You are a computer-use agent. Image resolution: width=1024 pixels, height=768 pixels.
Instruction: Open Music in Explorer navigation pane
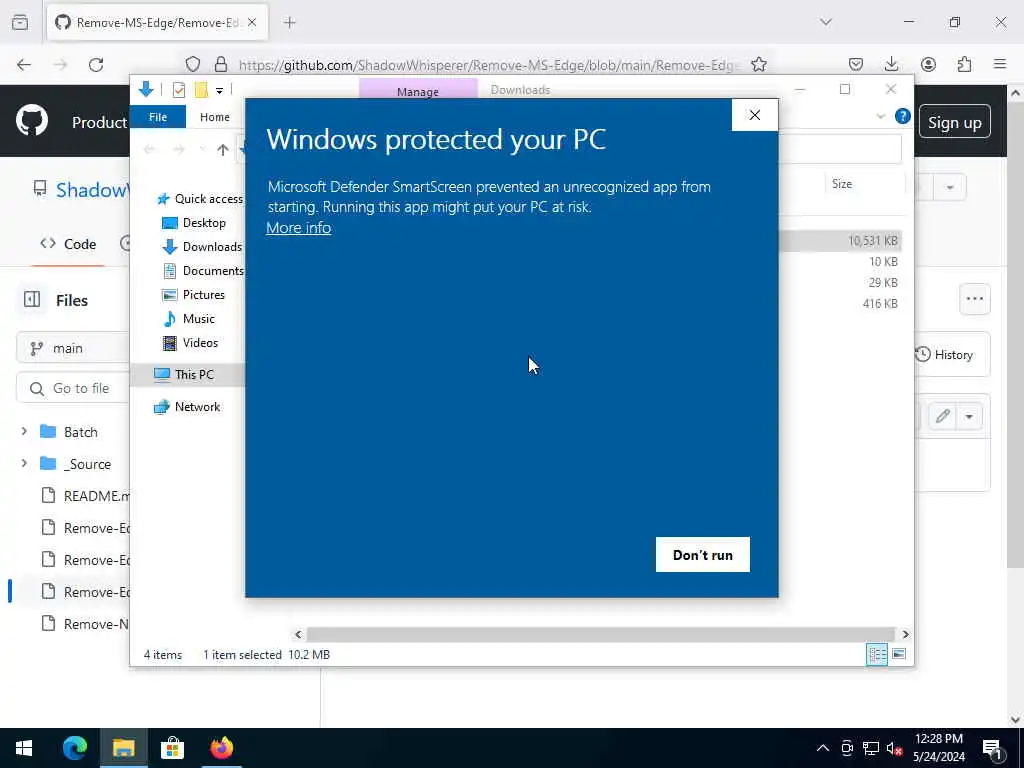198,319
